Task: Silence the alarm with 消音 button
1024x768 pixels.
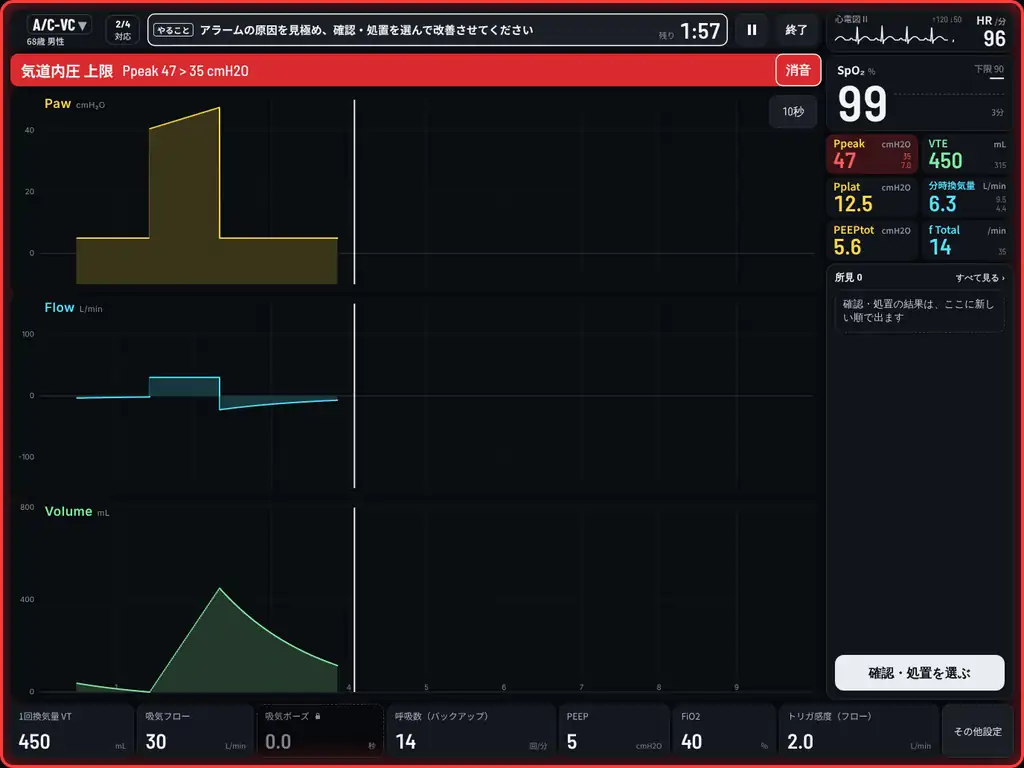Action: point(797,71)
